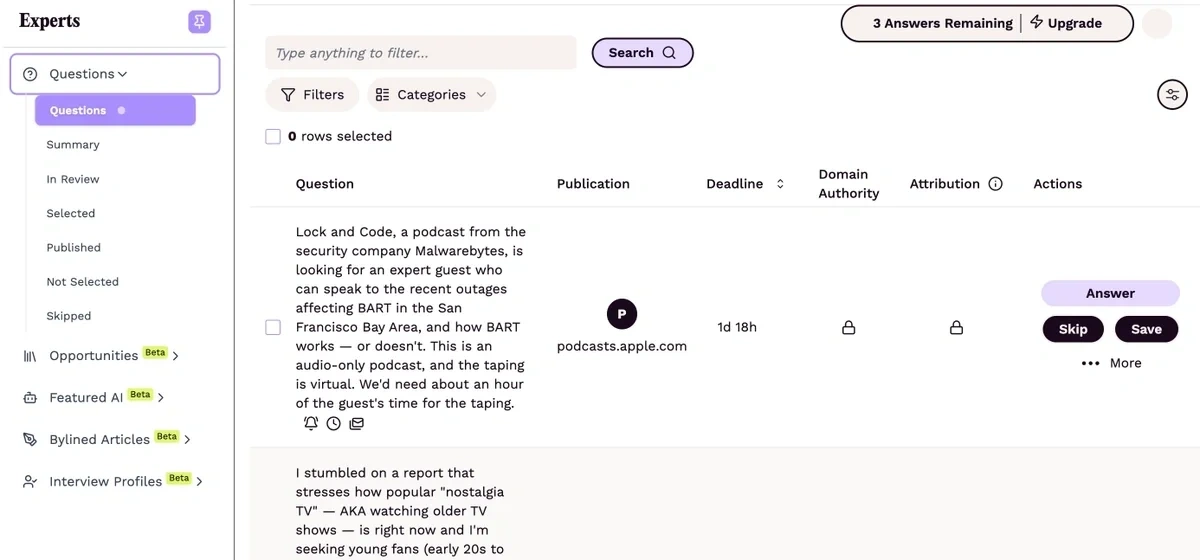Screen dimensions: 1200x560
Task: Skip the Lock and Code question
Action: coord(1073,329)
